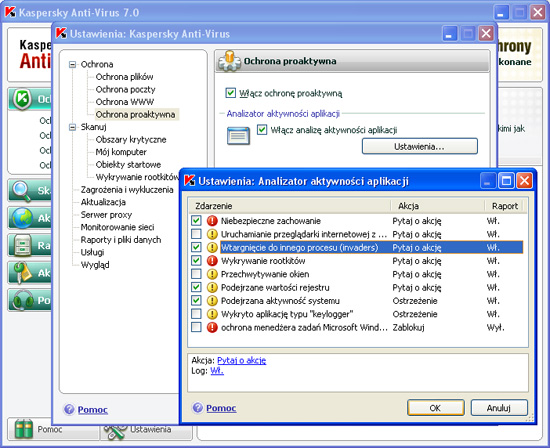Open Pomoc link in Ustawienia window
This screenshot has width=550, height=448.
pyautogui.click(x=93, y=409)
